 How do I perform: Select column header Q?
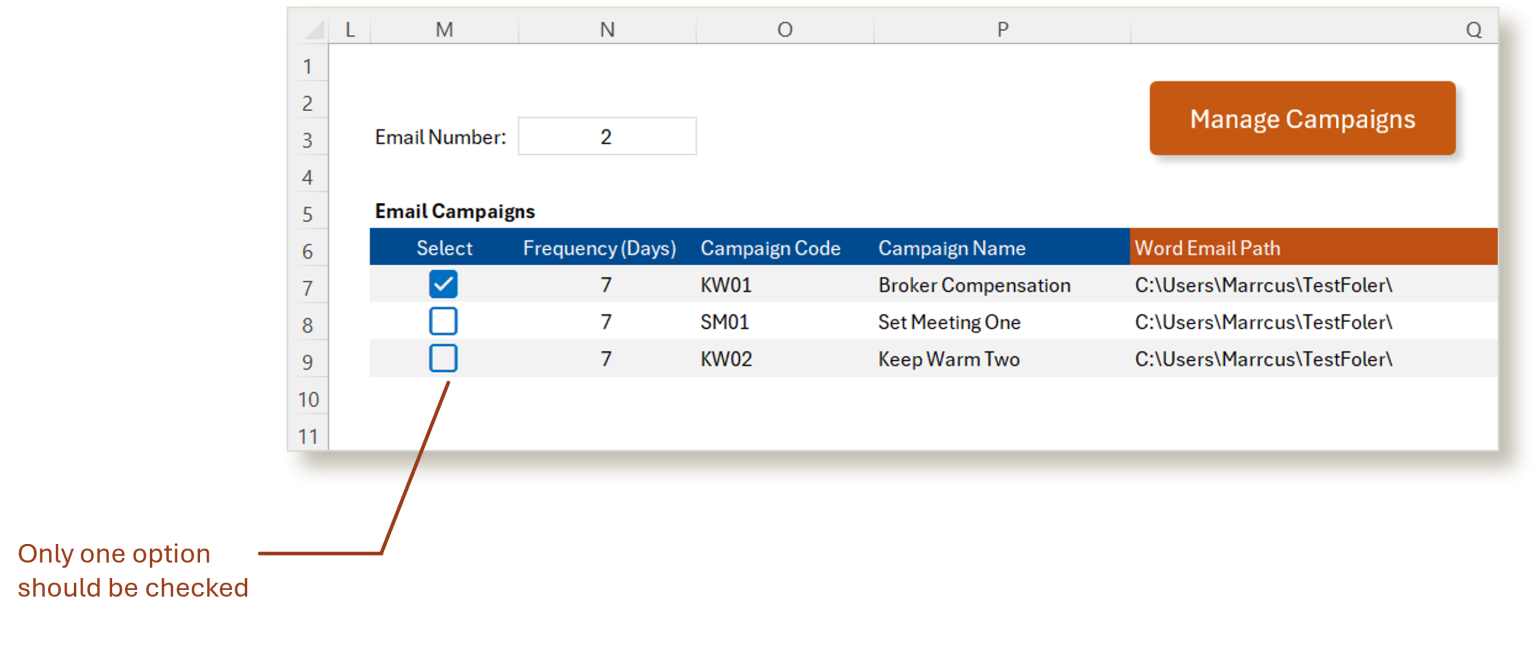tap(1473, 29)
